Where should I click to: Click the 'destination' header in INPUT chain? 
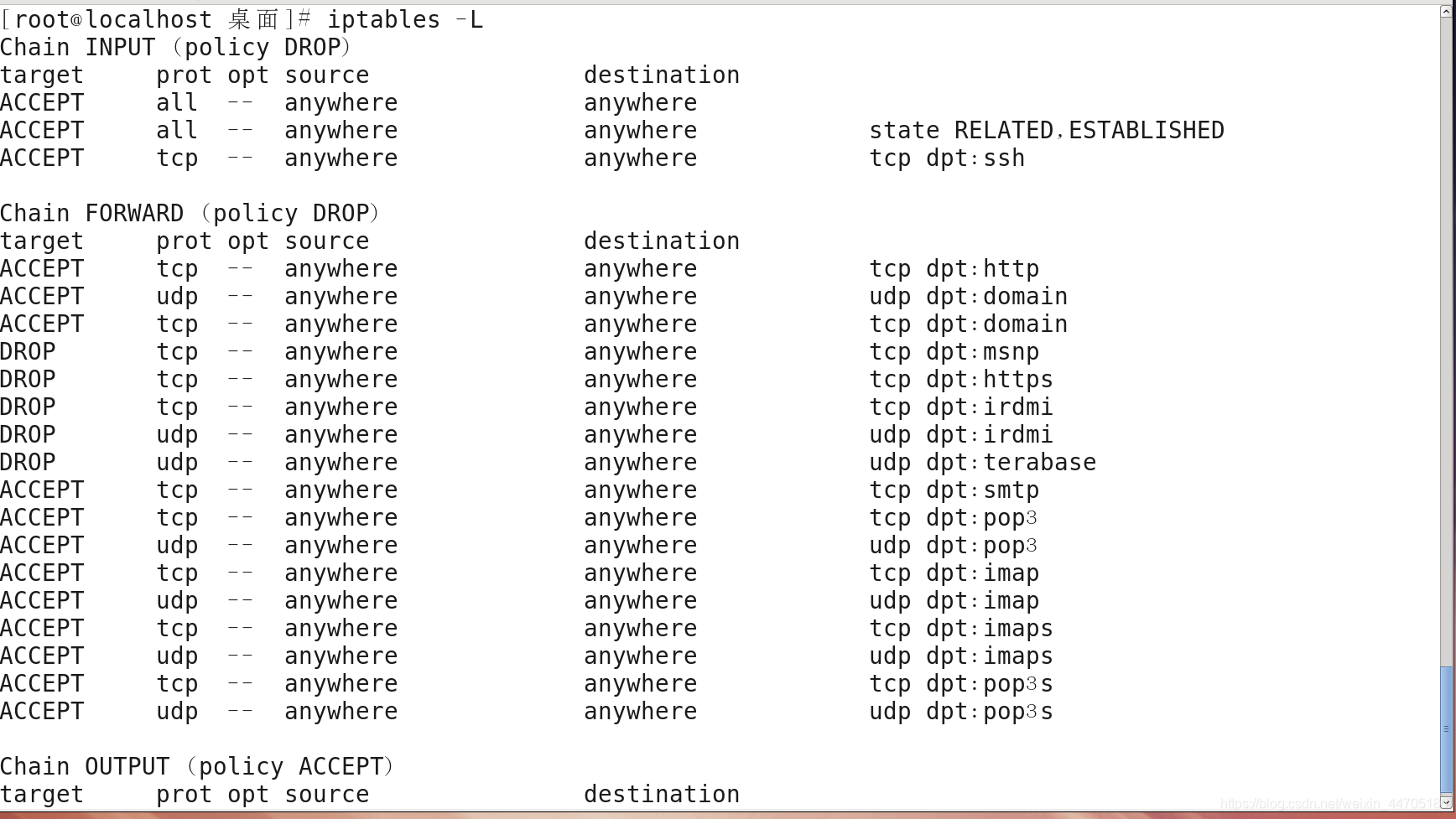pos(662,75)
